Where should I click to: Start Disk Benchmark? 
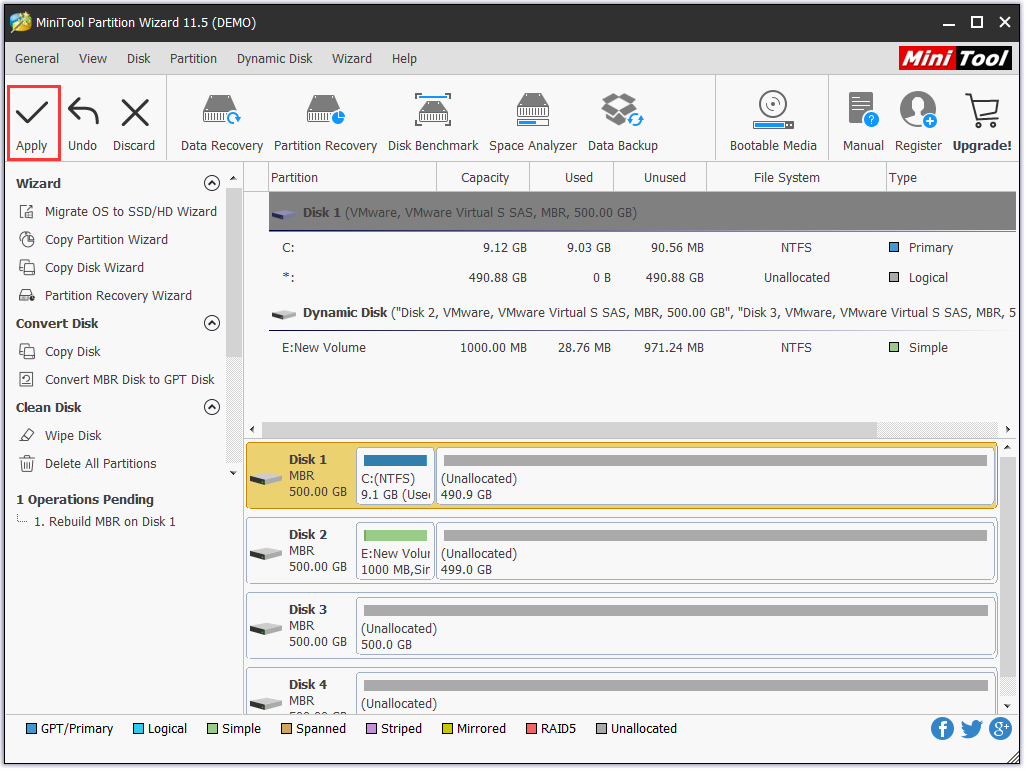tap(433, 123)
